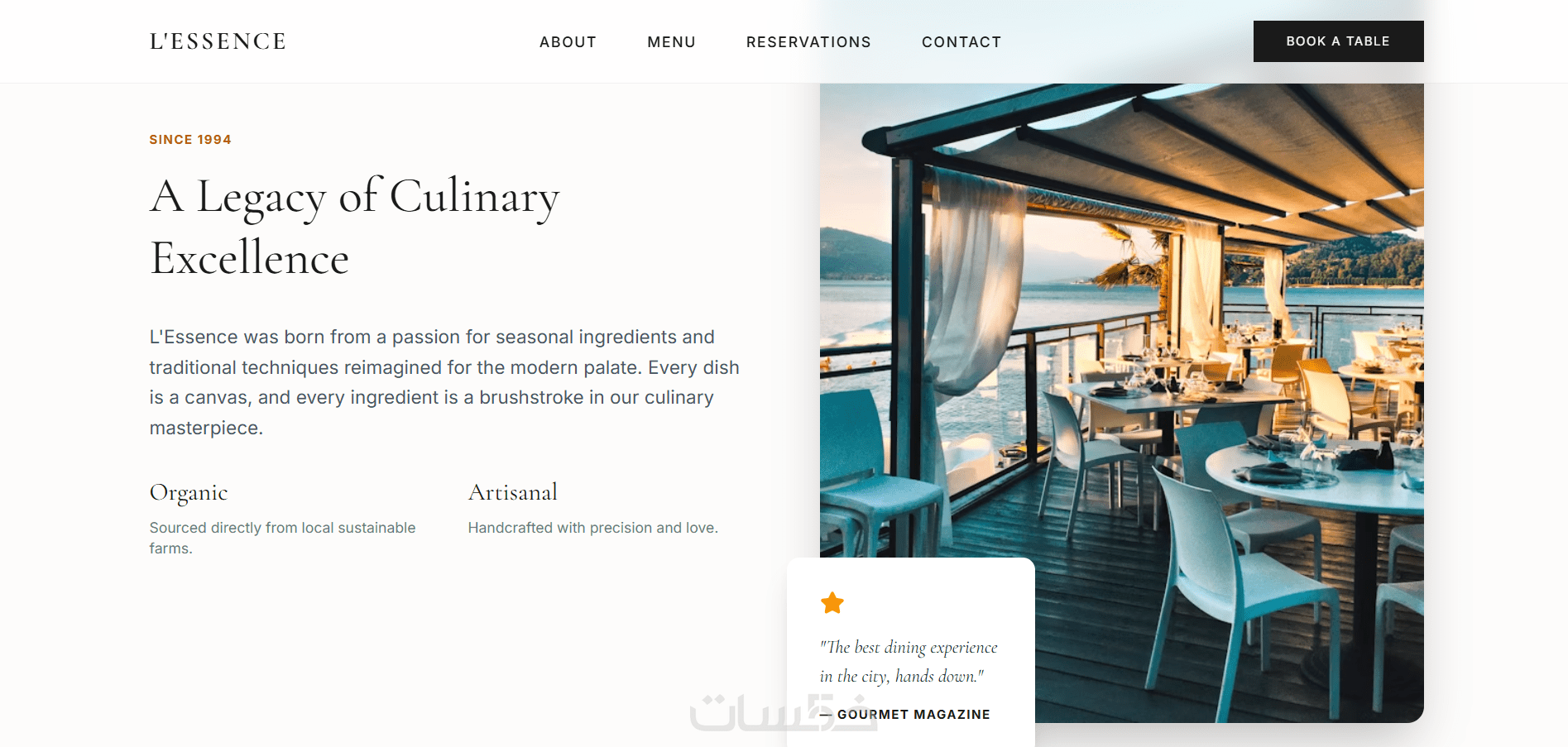This screenshot has width=1568, height=747.
Task: Click the Handcrafted with precision text
Action: (592, 528)
